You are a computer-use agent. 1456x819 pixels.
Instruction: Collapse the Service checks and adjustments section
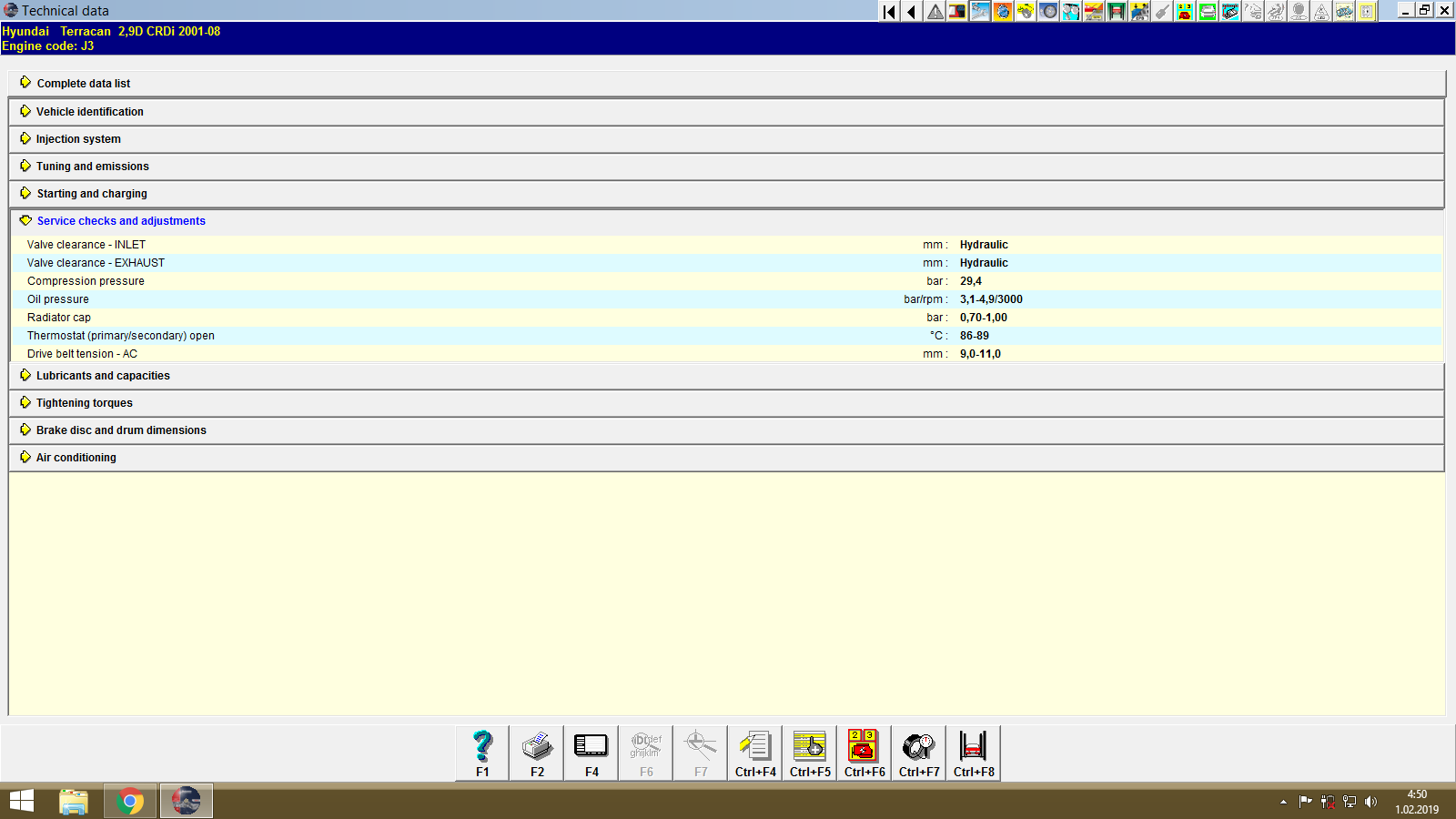pyautogui.click(x=120, y=220)
